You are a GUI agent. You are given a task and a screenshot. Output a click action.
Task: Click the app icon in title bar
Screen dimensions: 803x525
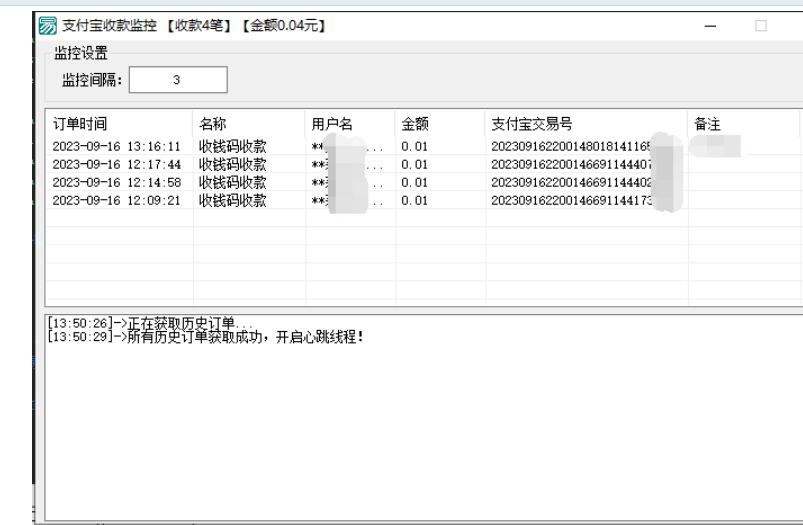(48, 26)
